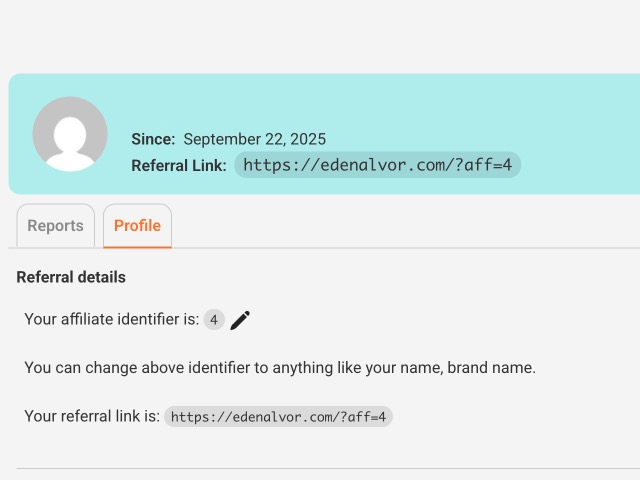
Task: Click the "Your referral link is:" label
Action: (x=92, y=417)
